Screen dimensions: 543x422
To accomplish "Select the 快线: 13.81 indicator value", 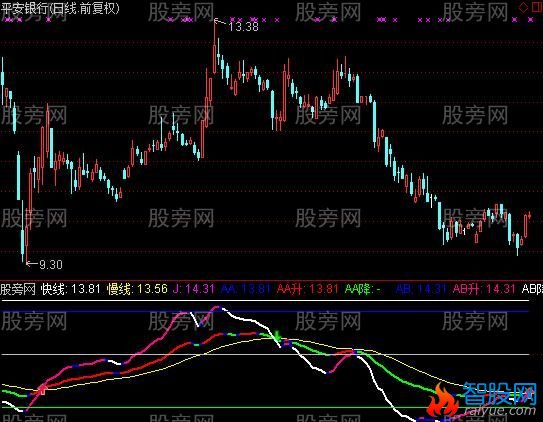I will pos(70,289).
